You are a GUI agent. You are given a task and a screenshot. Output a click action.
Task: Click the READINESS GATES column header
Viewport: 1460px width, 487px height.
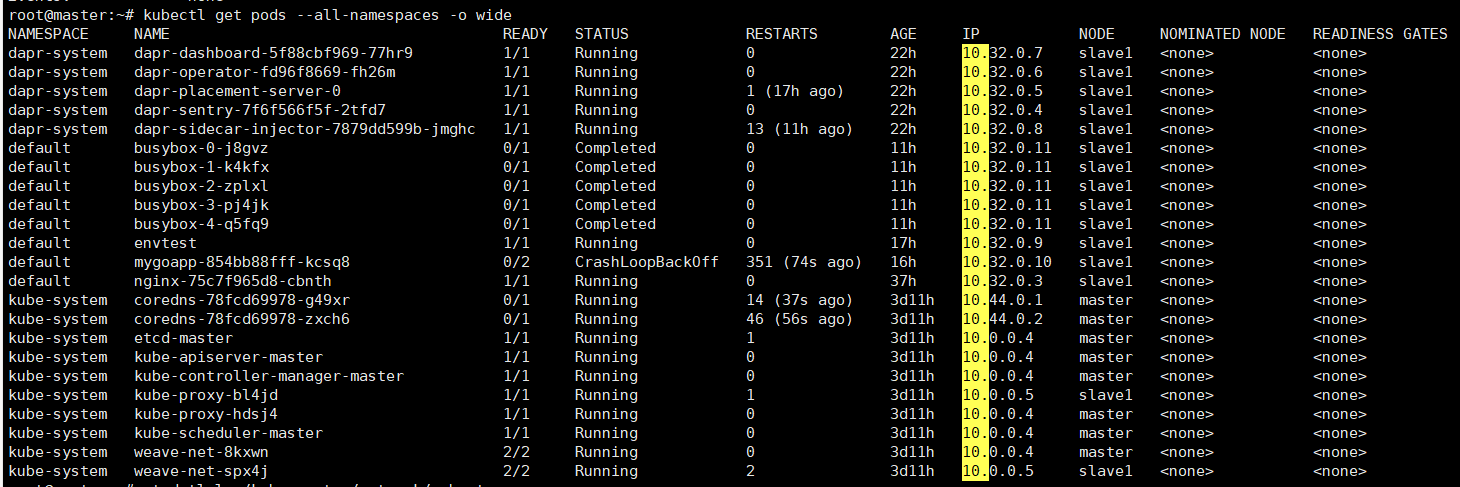coord(1379,34)
